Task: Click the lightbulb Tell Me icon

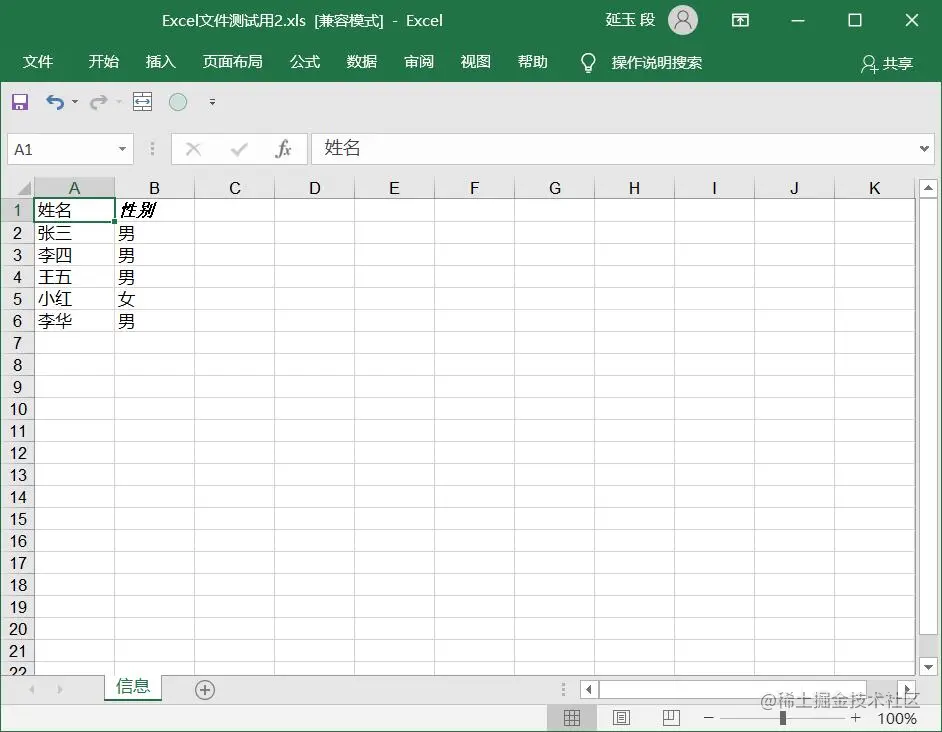Action: pos(588,63)
